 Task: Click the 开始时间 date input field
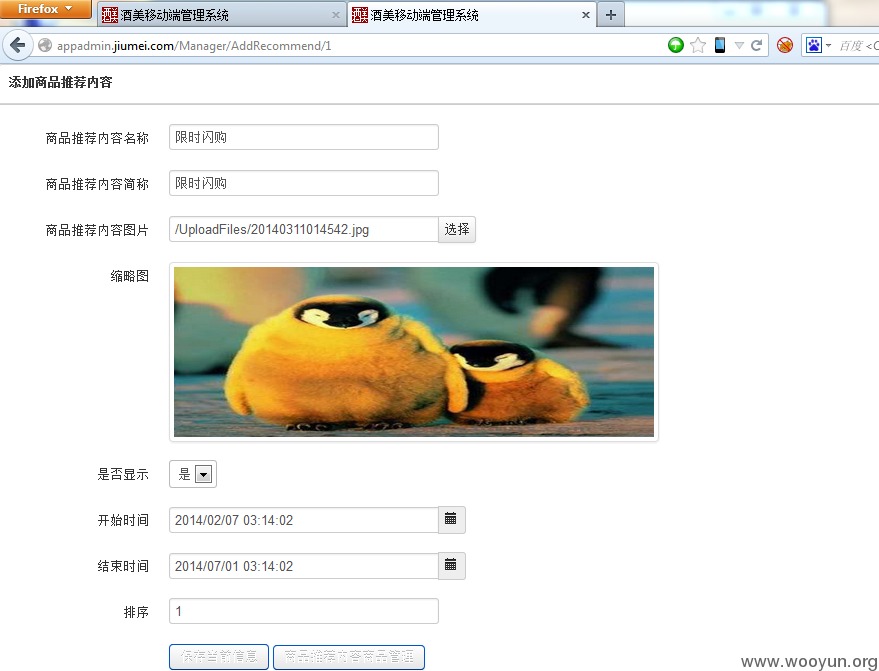tap(304, 520)
